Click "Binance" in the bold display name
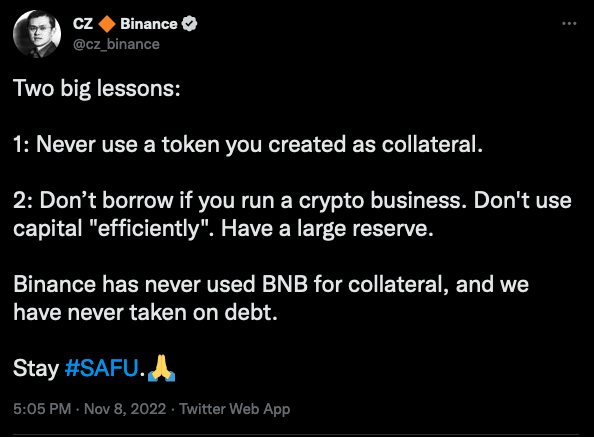Screen dimensions: 594x437 pyautogui.click(x=149, y=24)
